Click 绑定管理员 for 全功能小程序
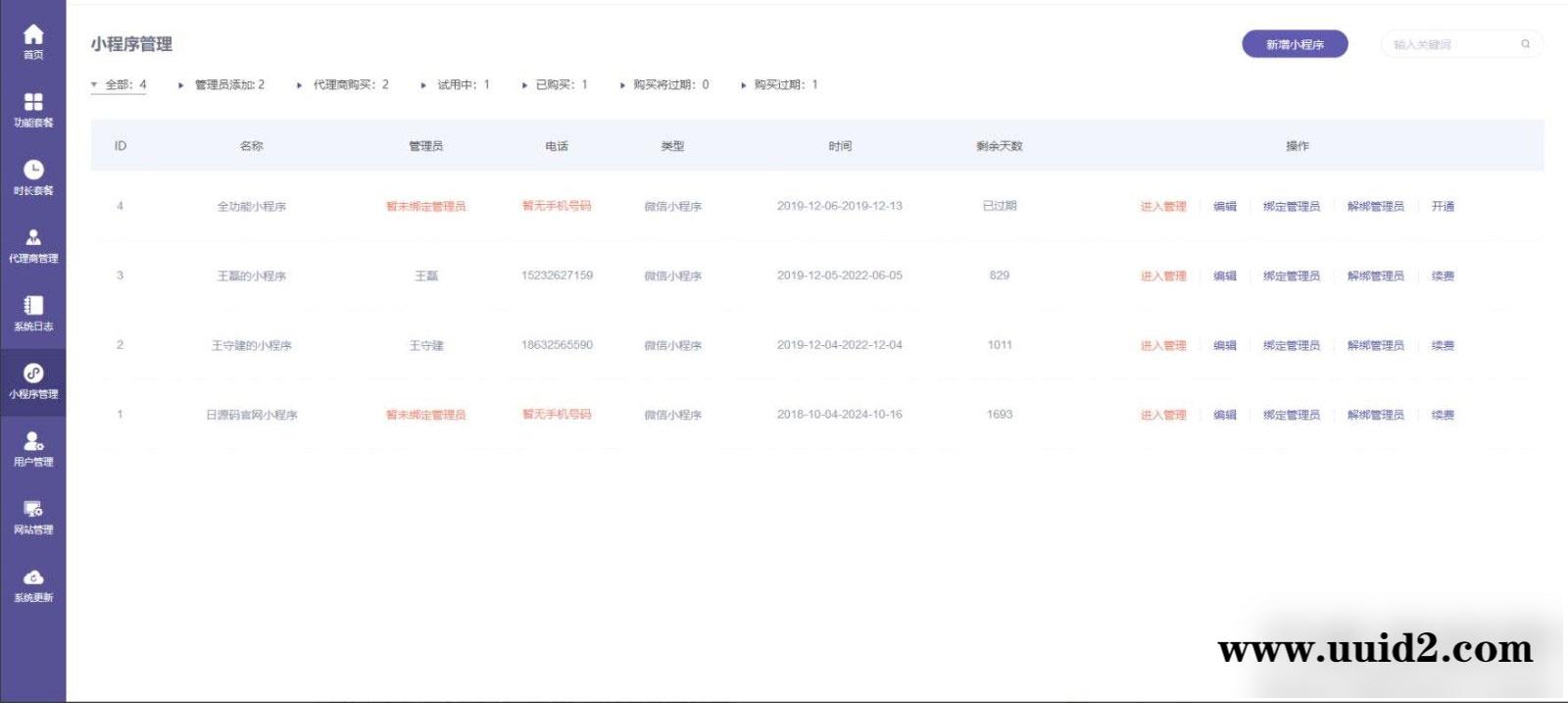The width and height of the screenshot is (1568, 703). [1292, 207]
